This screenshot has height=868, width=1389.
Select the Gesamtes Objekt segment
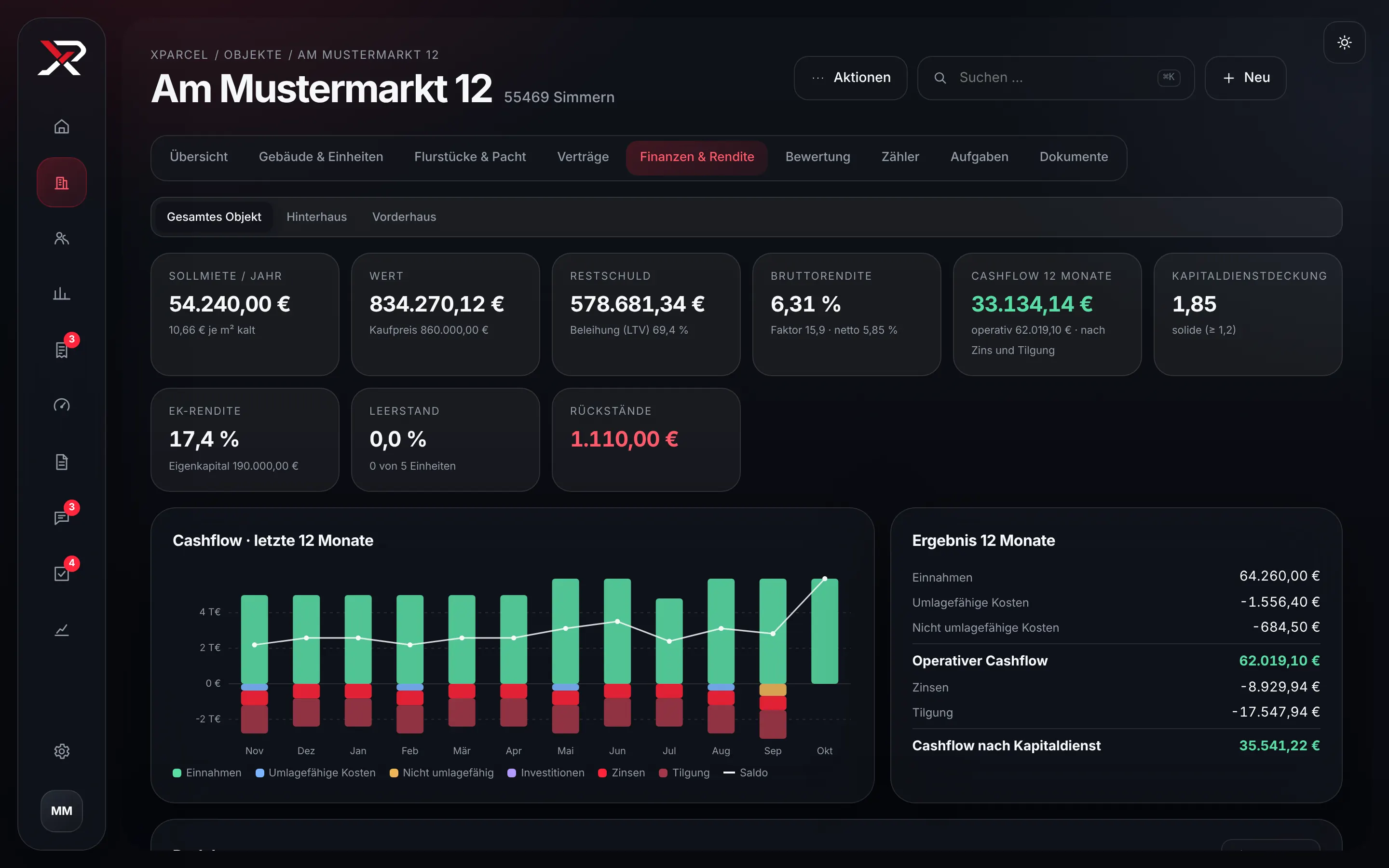click(x=214, y=217)
